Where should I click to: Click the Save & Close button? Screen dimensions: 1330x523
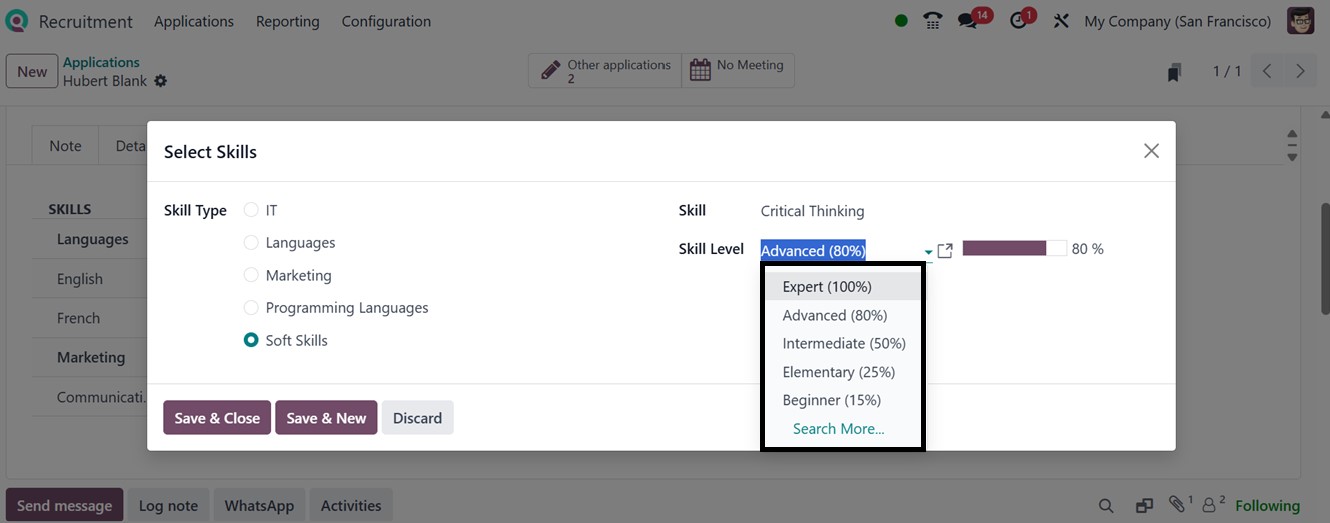tap(217, 418)
